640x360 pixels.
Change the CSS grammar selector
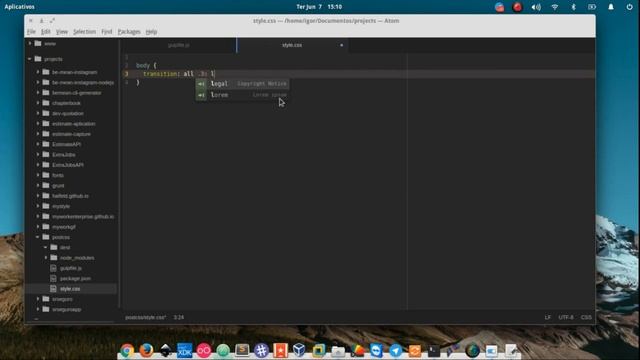click(586, 317)
